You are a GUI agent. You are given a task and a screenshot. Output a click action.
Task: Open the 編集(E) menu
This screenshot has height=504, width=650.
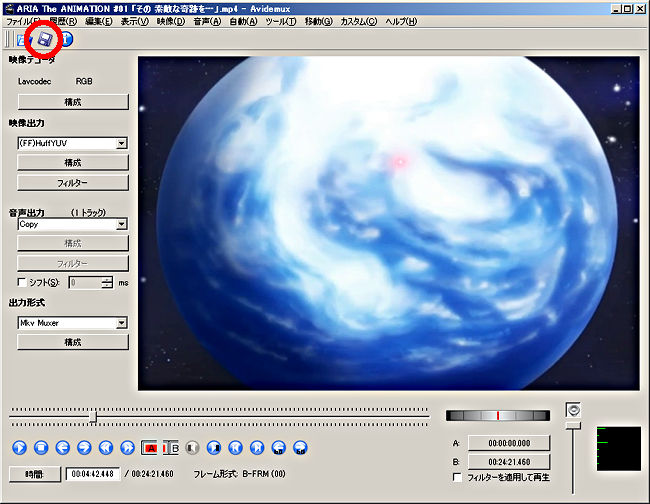pos(99,22)
